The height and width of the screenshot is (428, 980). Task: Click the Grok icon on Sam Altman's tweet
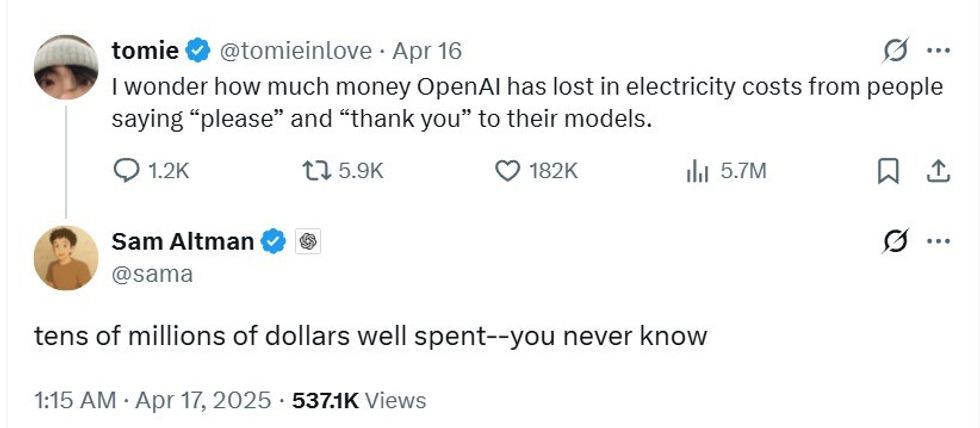pos(896,241)
